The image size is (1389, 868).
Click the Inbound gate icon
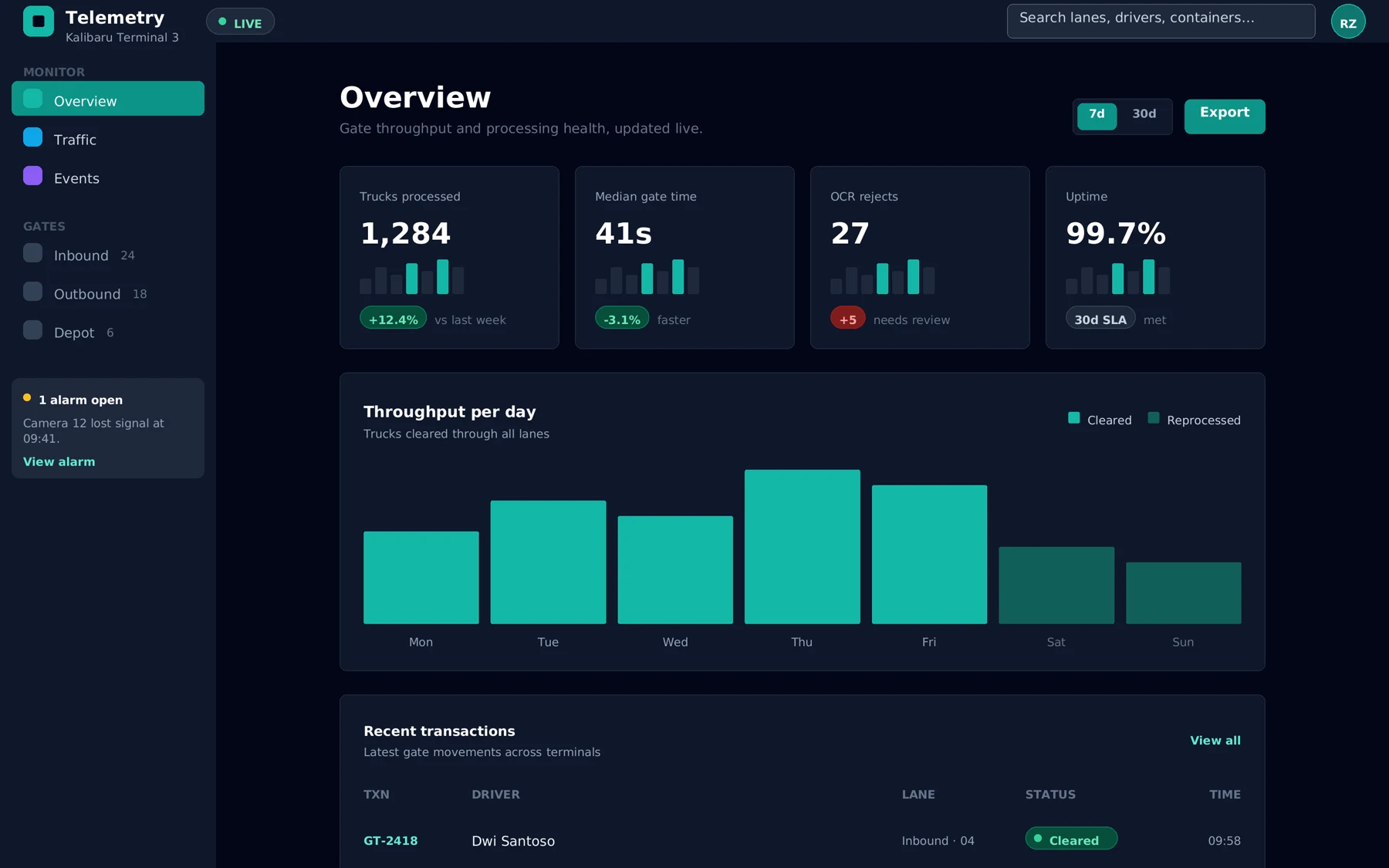32,253
